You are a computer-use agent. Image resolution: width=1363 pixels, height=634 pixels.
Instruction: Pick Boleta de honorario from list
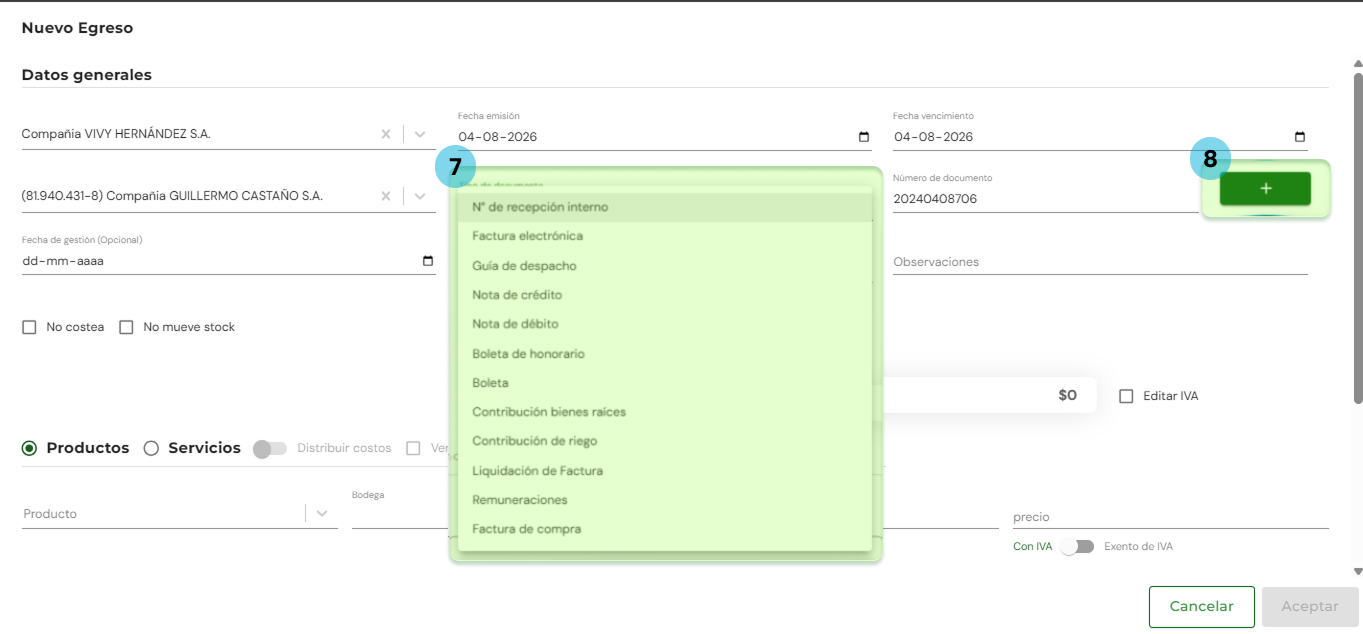pyautogui.click(x=665, y=354)
